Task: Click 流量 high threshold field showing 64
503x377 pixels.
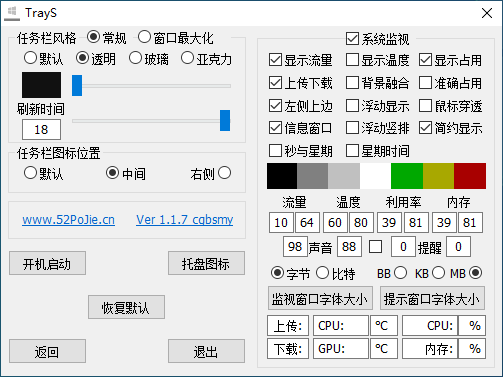Action: pos(307,222)
